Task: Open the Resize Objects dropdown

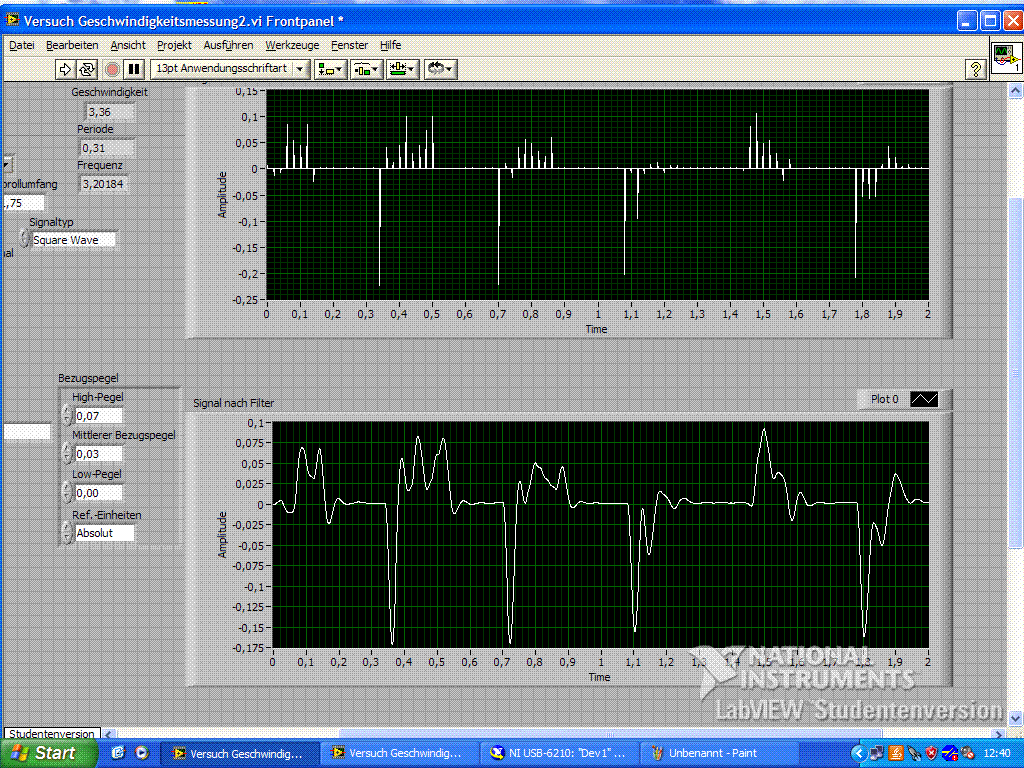Action: point(402,69)
